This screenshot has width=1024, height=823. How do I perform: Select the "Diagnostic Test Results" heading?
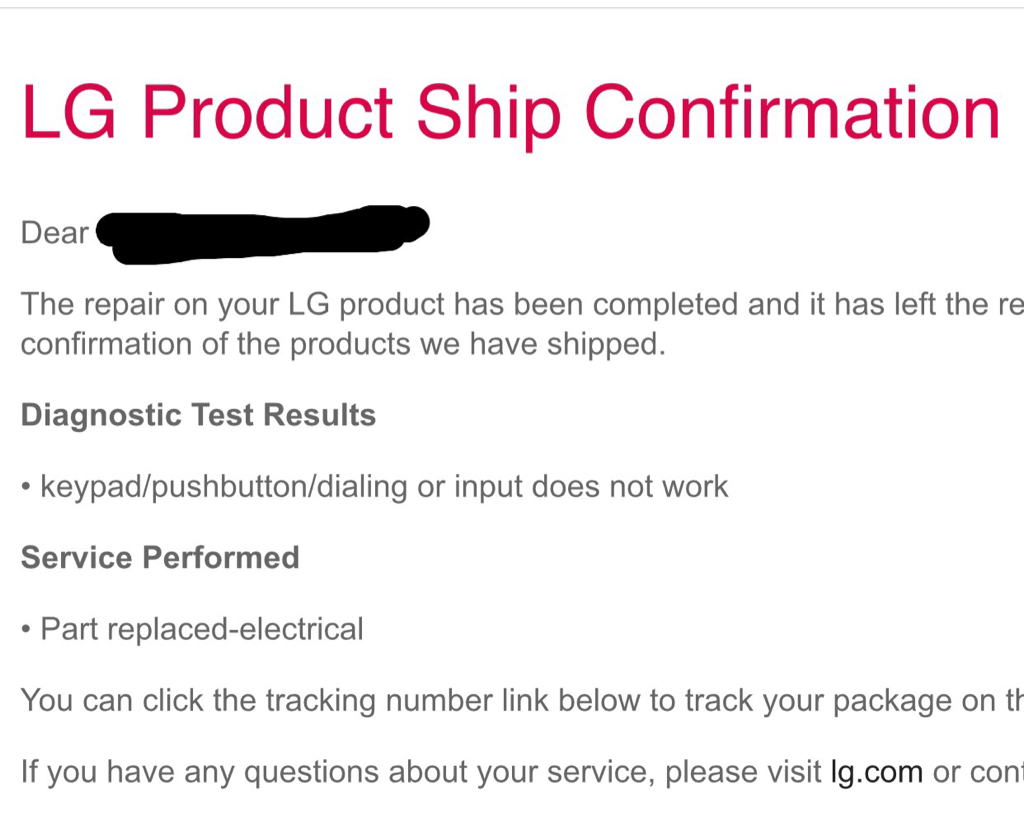(198, 415)
